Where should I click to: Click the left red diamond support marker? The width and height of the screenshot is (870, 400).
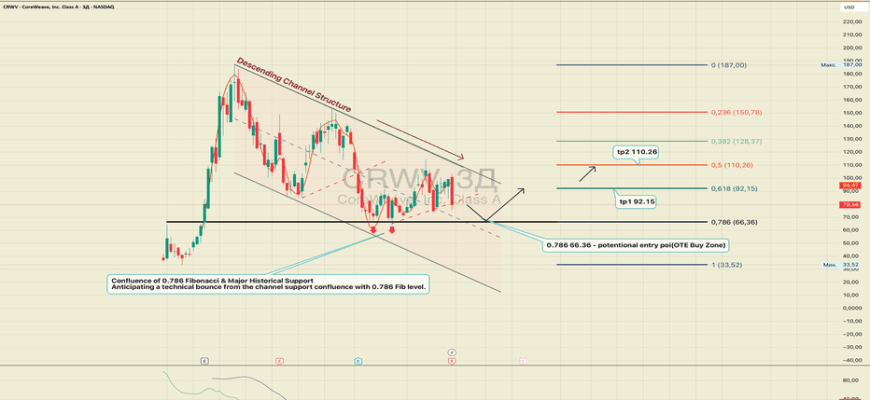(x=374, y=231)
